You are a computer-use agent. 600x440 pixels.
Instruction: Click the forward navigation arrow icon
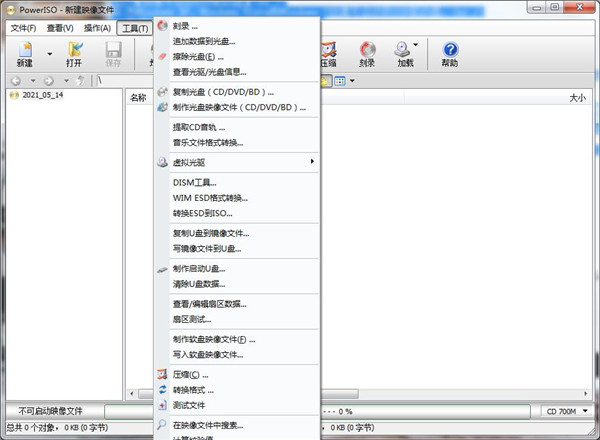coord(49,81)
